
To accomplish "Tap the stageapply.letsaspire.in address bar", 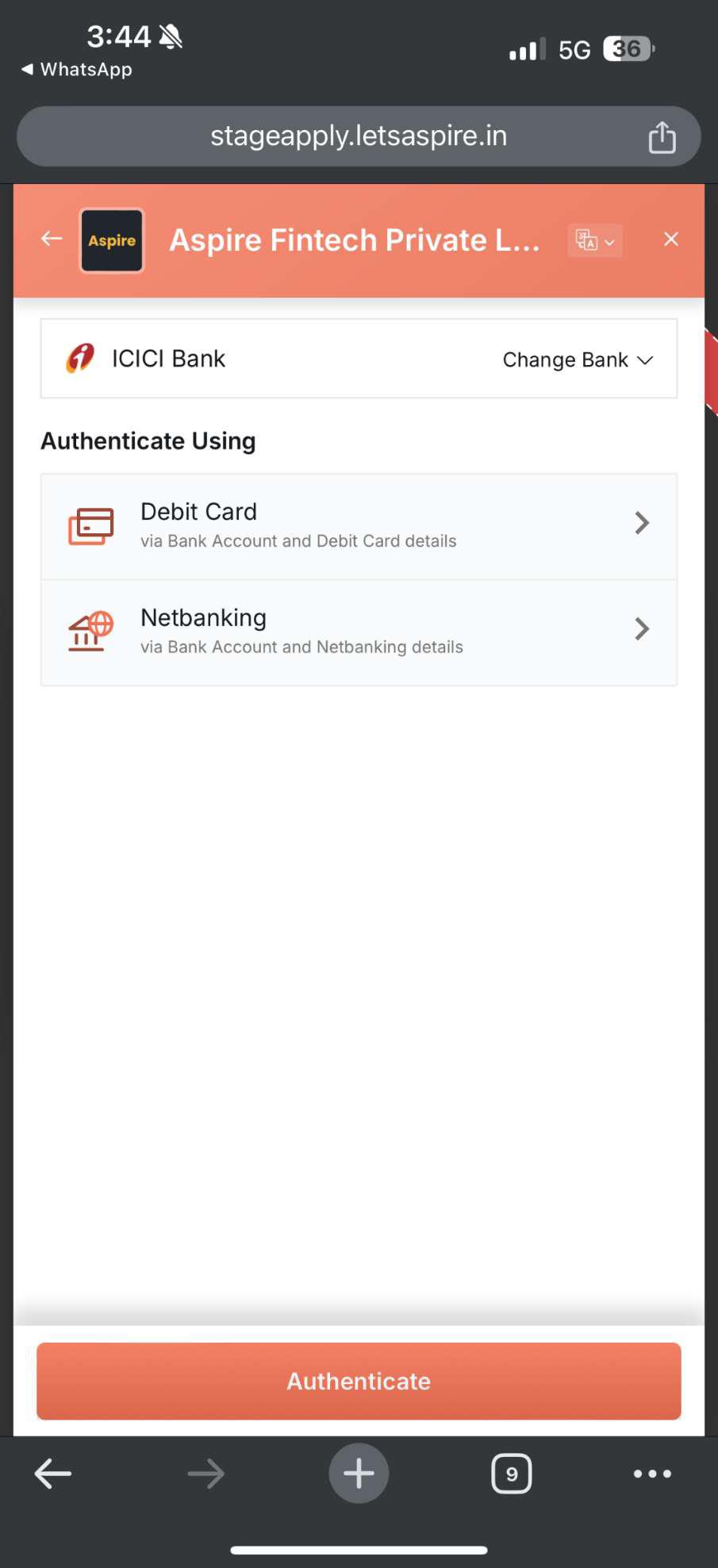I will click(x=359, y=136).
